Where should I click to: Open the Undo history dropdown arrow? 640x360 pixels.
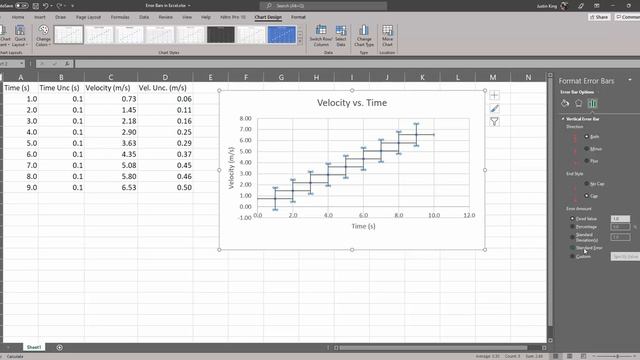(x=51, y=6)
